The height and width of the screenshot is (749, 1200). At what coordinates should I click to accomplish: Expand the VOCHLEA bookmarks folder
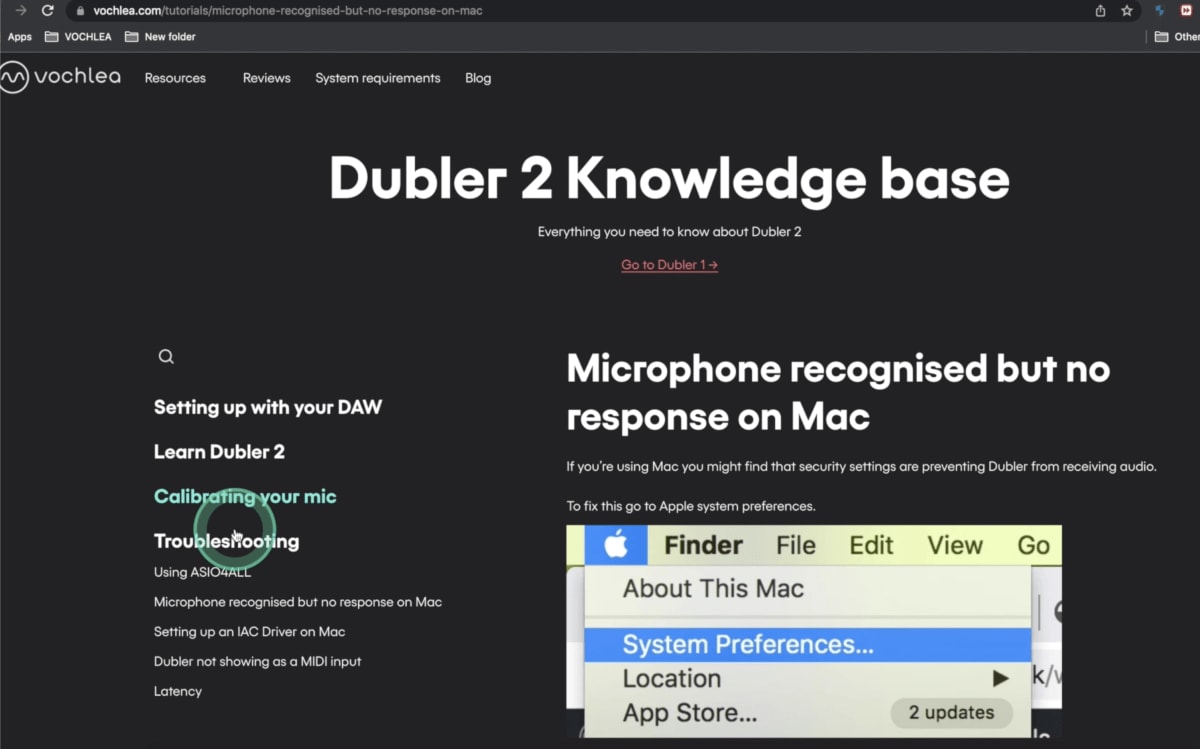[x=77, y=36]
